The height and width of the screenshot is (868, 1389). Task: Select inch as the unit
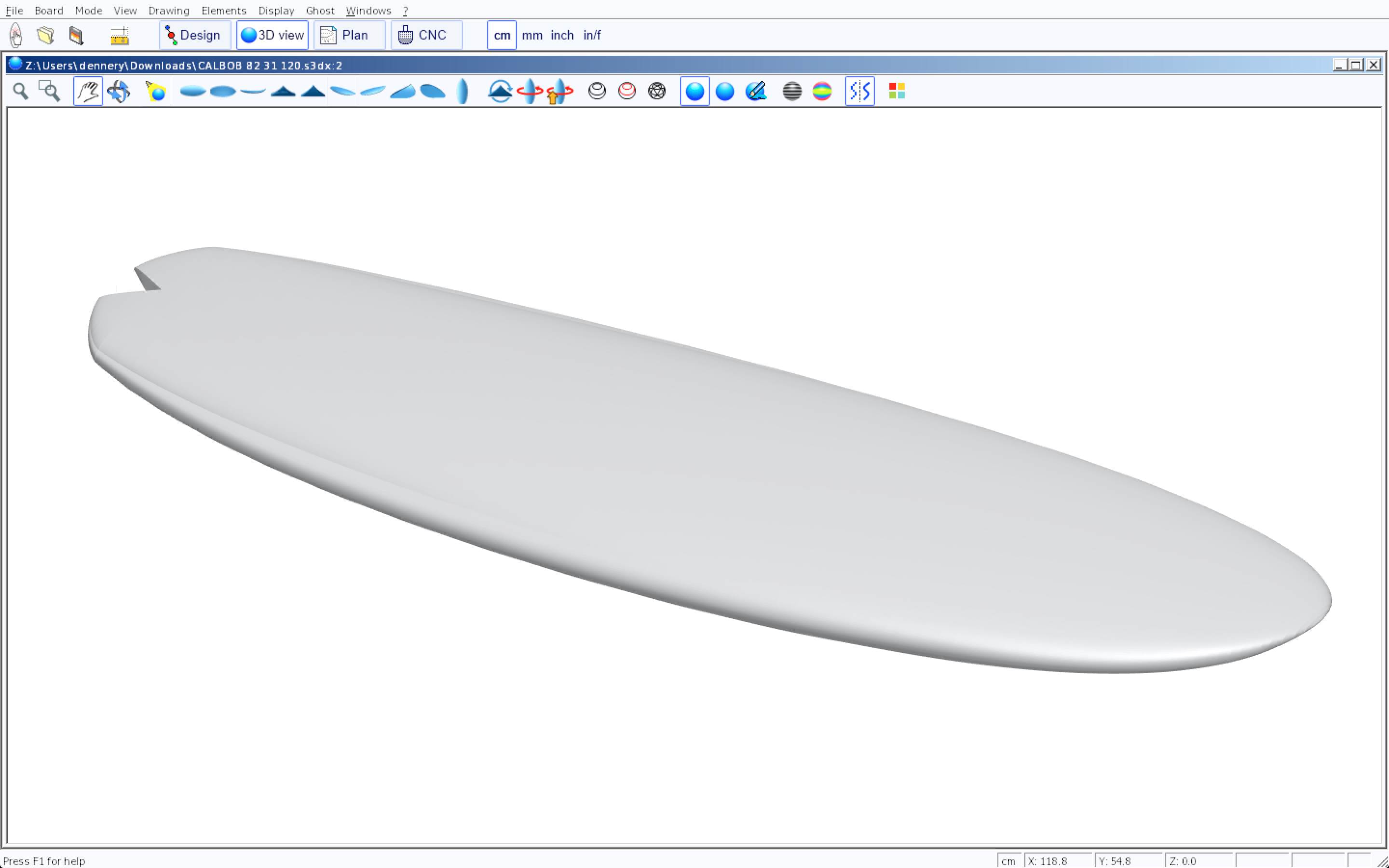tap(562, 35)
